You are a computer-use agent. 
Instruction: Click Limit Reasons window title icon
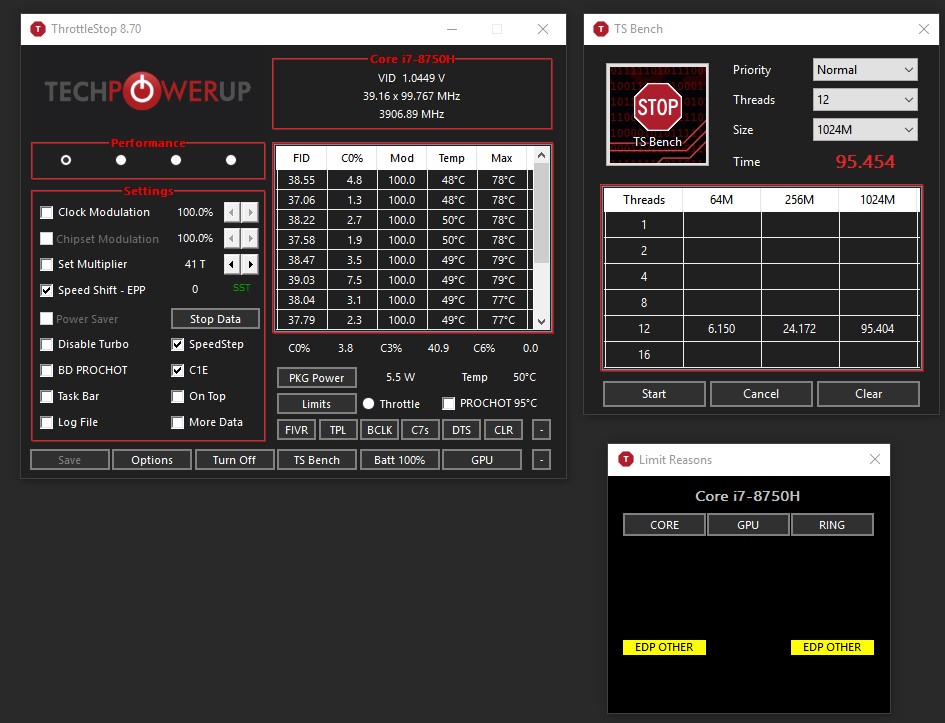point(626,460)
